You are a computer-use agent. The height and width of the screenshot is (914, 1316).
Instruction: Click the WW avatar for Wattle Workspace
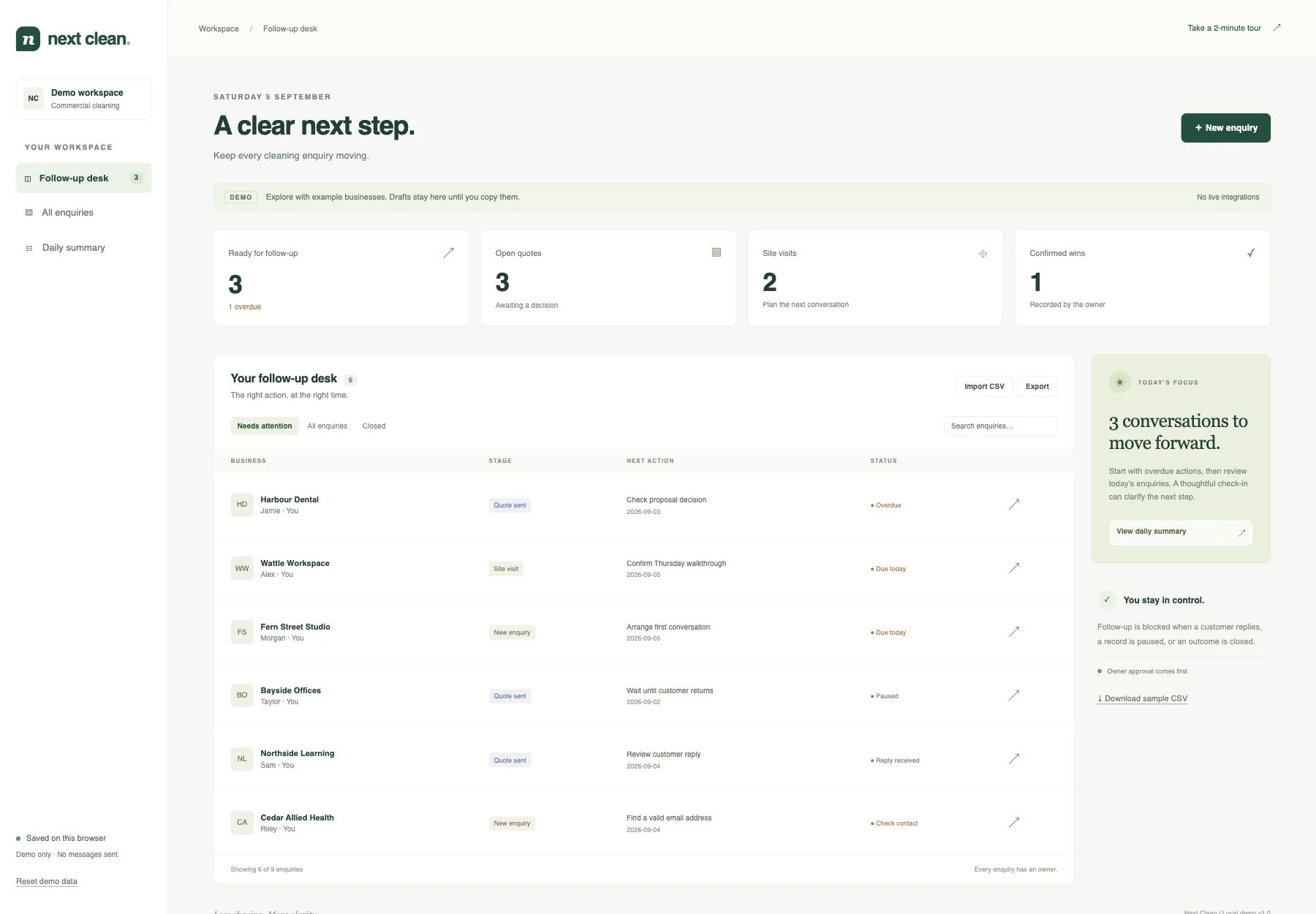tap(242, 568)
